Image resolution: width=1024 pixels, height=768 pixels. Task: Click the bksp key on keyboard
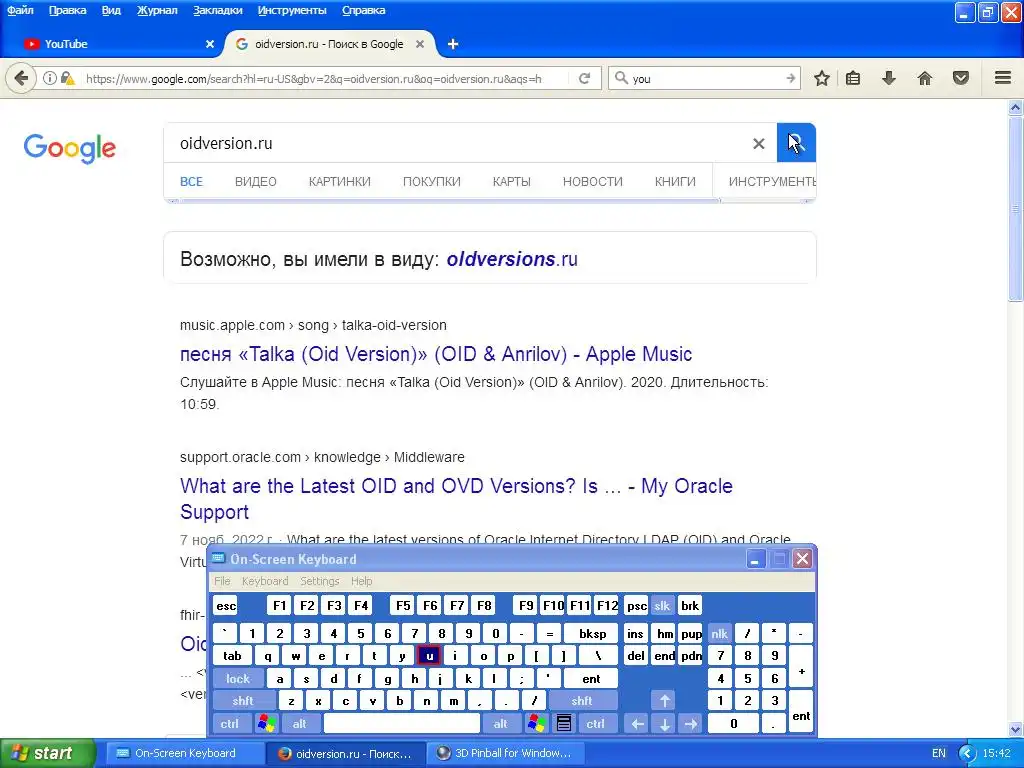point(592,633)
